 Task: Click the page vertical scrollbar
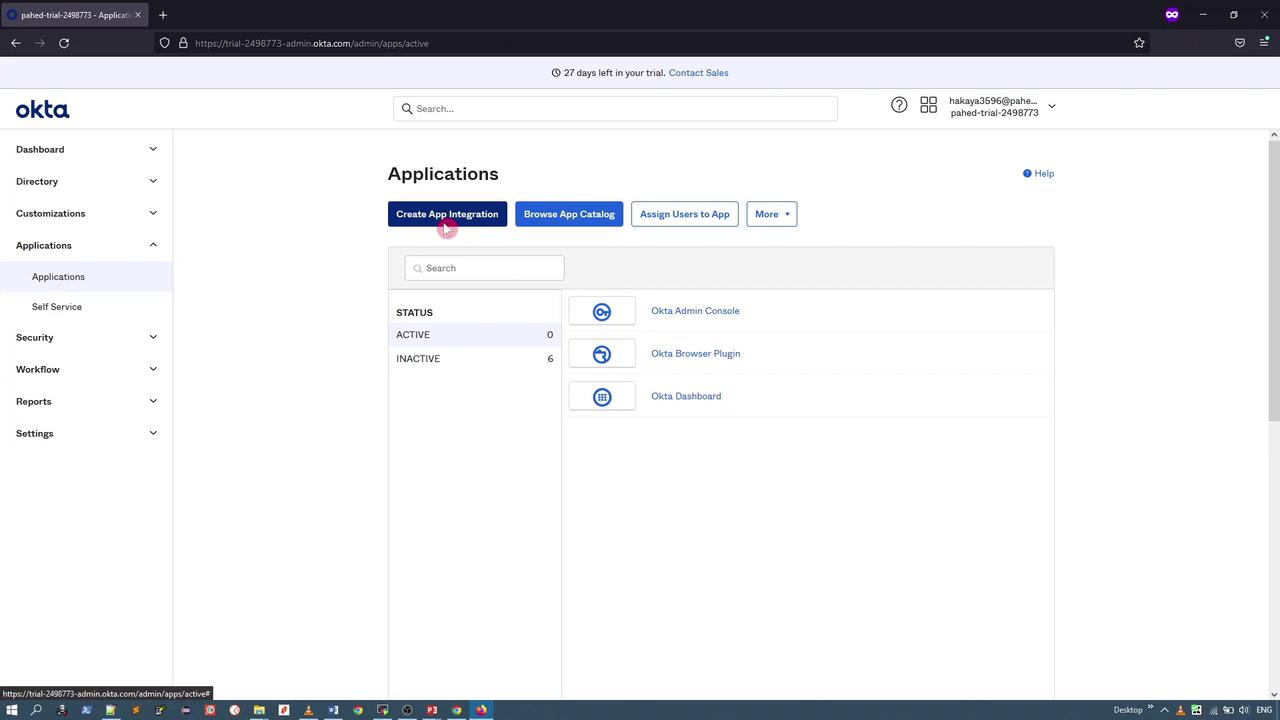pos(1273,280)
